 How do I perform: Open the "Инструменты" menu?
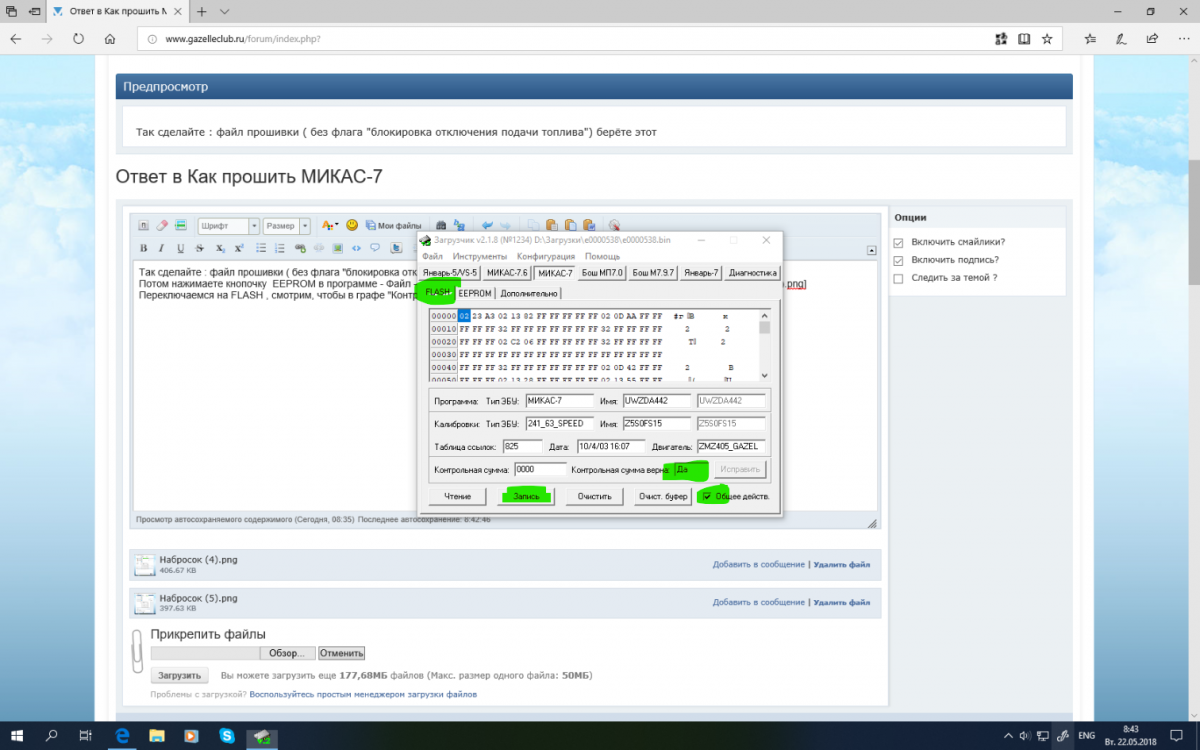[479, 257]
